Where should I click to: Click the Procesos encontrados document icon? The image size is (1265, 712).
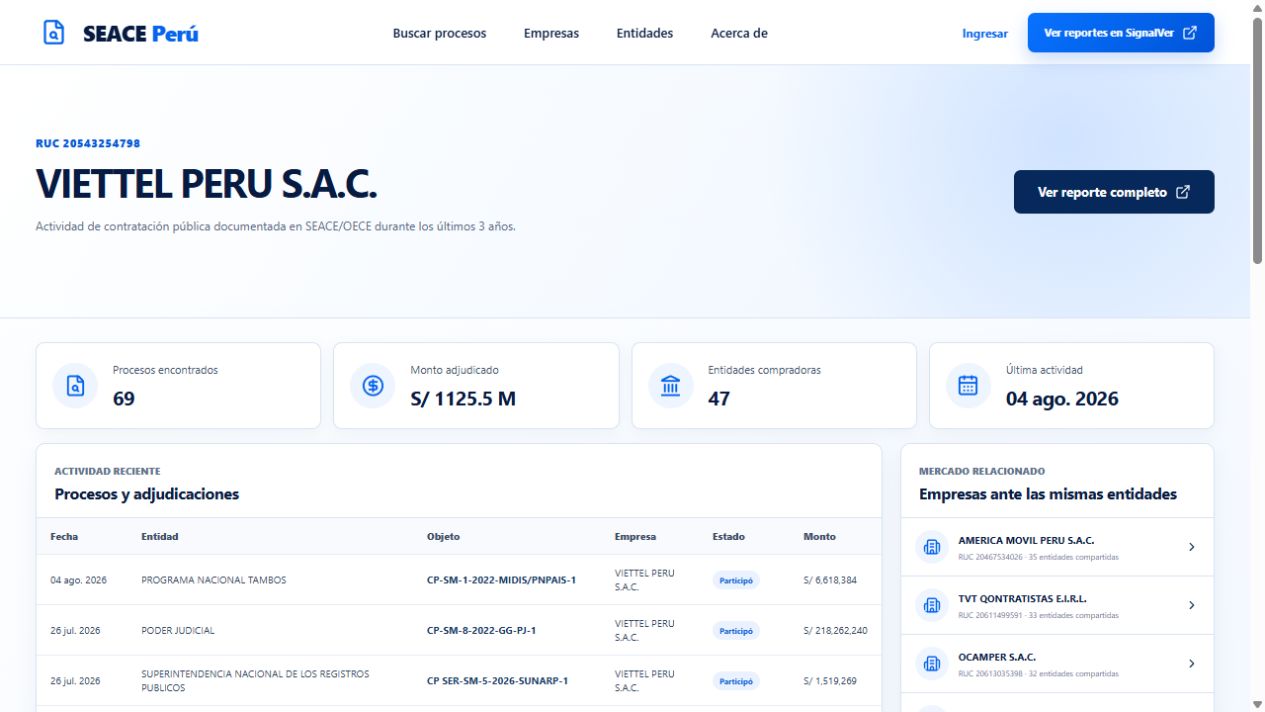pos(75,386)
